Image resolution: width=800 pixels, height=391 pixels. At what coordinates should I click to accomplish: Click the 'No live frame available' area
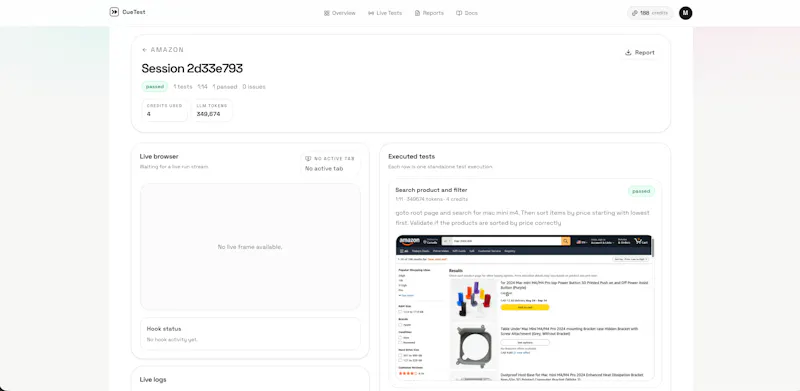[x=250, y=247]
